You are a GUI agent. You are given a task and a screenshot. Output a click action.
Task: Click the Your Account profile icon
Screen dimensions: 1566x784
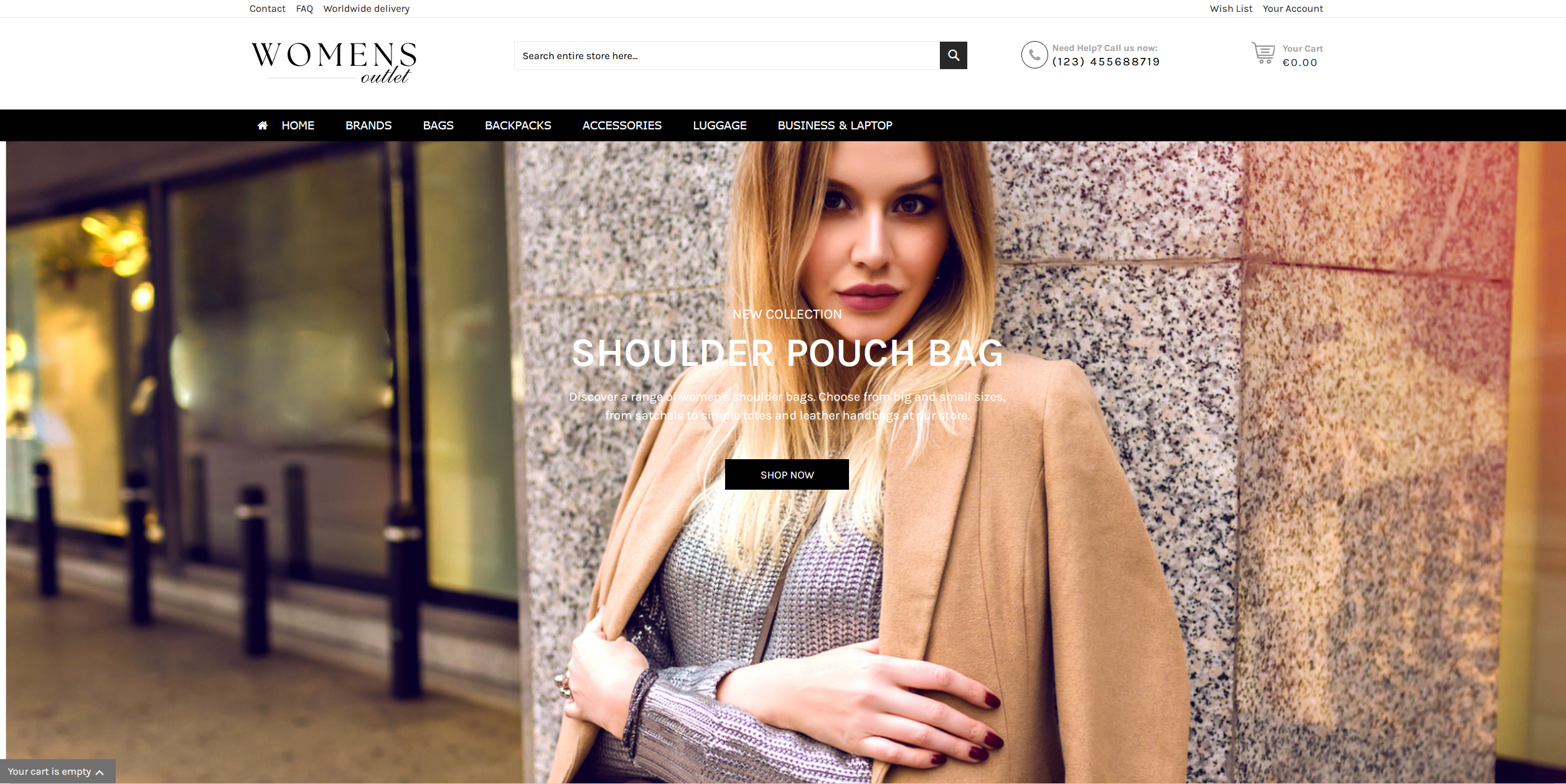coord(1294,9)
